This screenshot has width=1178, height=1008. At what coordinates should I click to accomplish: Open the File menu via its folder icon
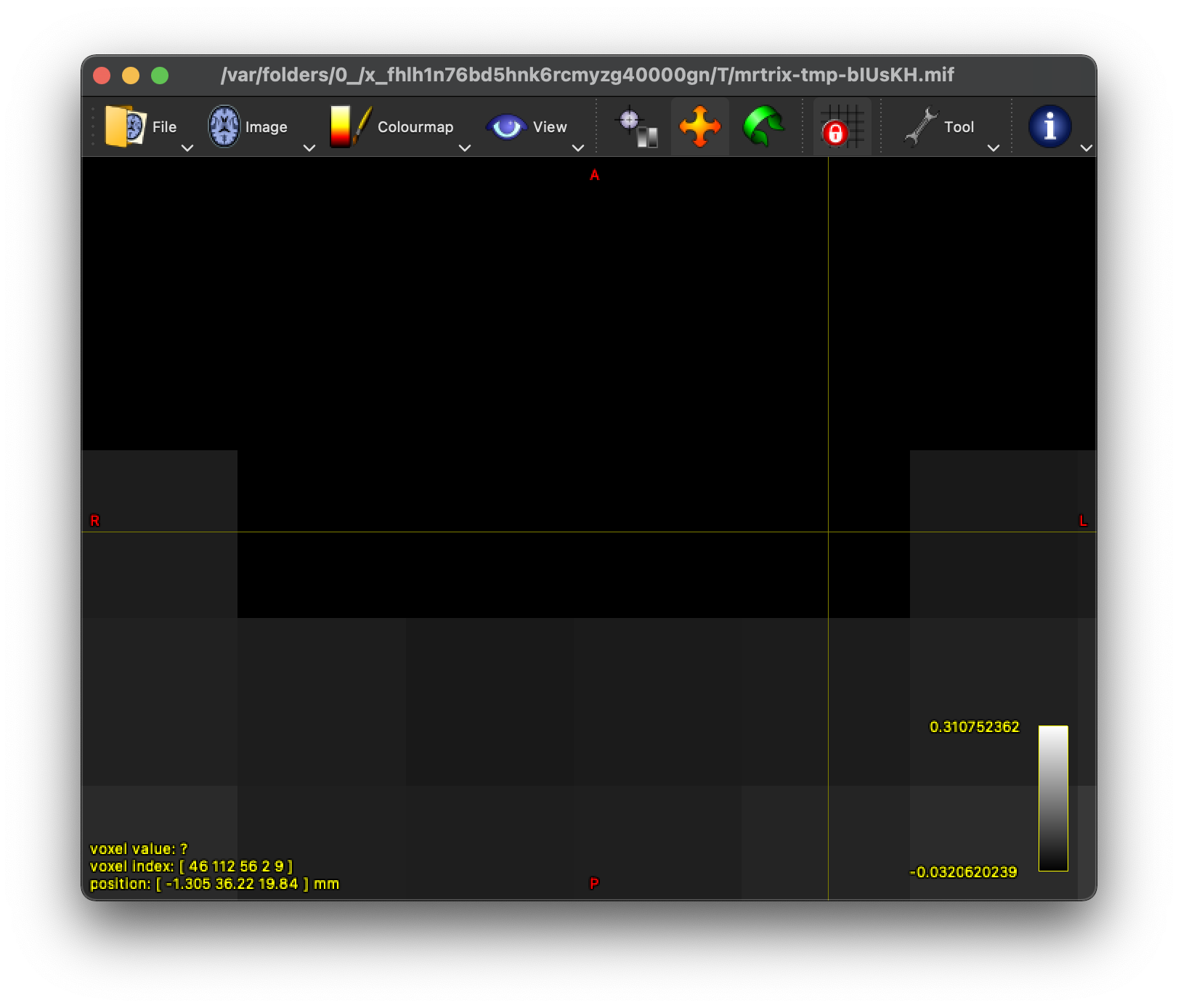[123, 125]
